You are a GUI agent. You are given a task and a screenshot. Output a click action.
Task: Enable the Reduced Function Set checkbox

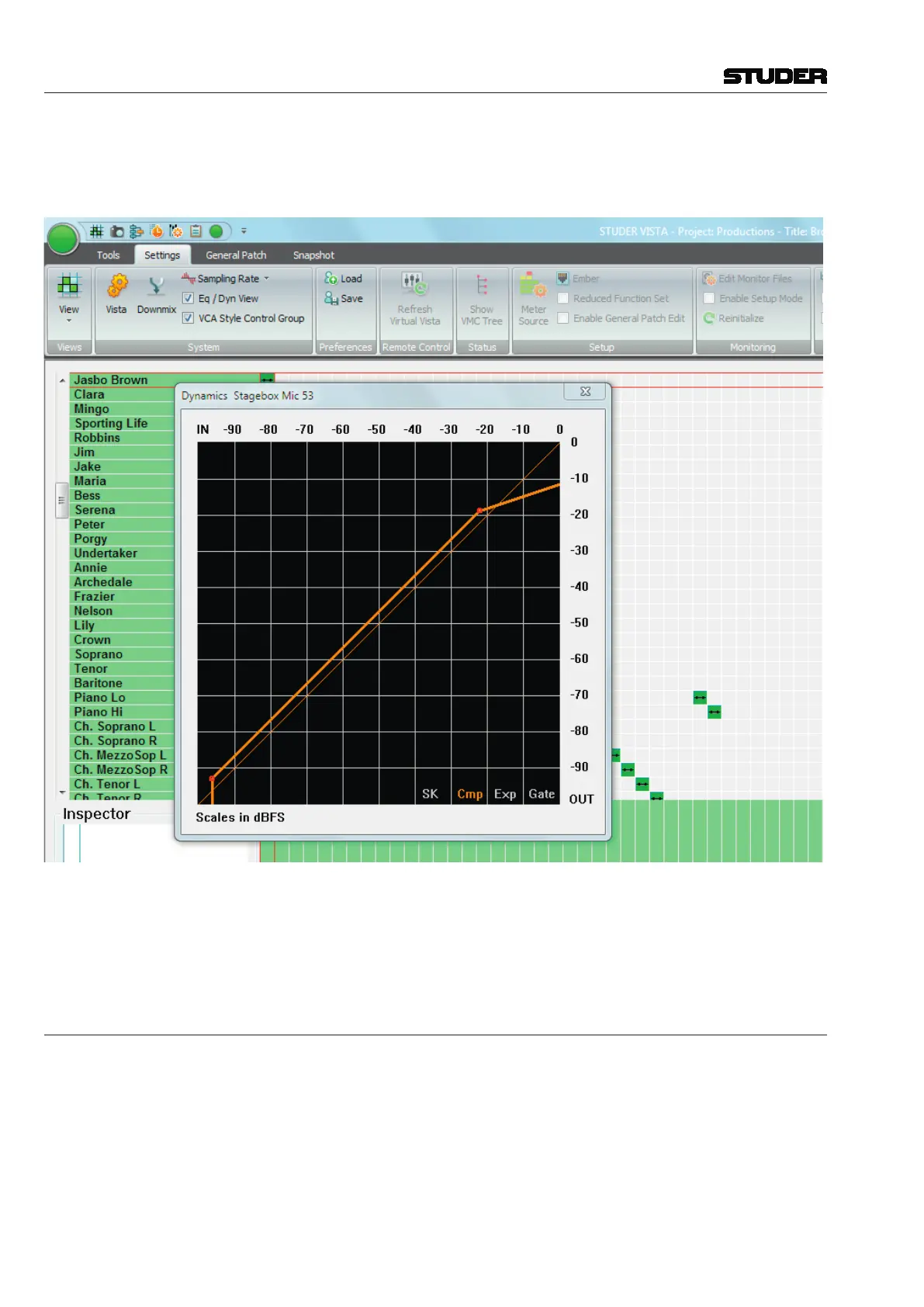(563, 298)
